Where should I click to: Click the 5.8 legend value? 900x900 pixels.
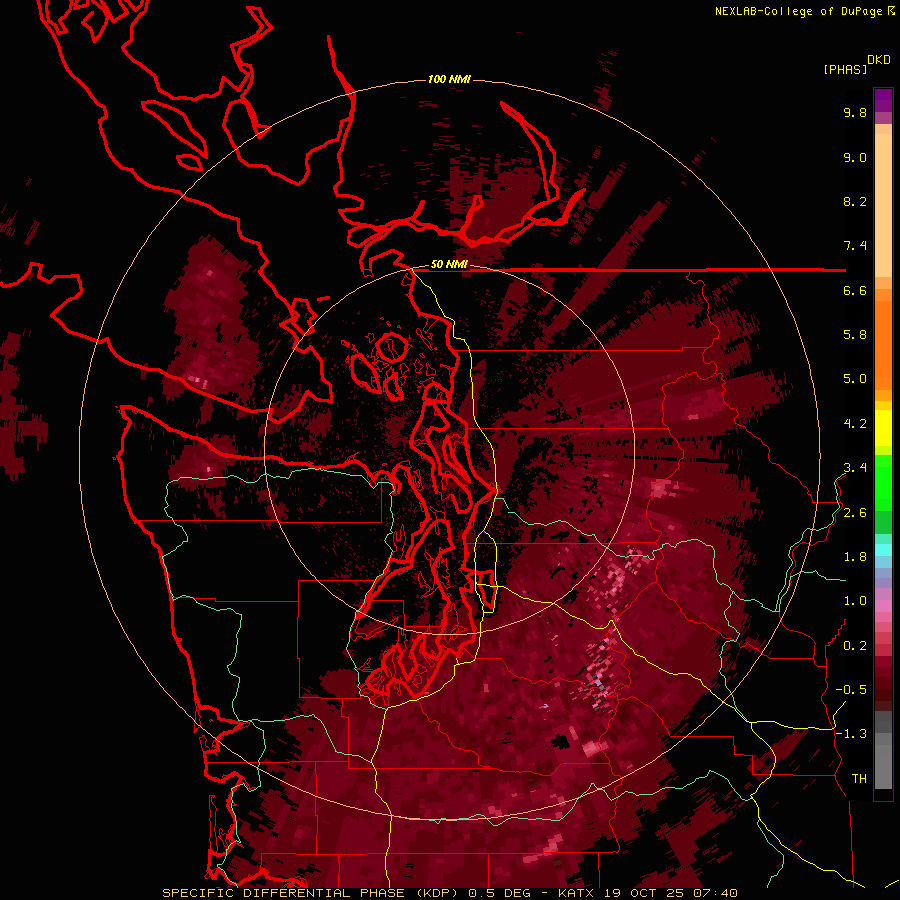(855, 335)
